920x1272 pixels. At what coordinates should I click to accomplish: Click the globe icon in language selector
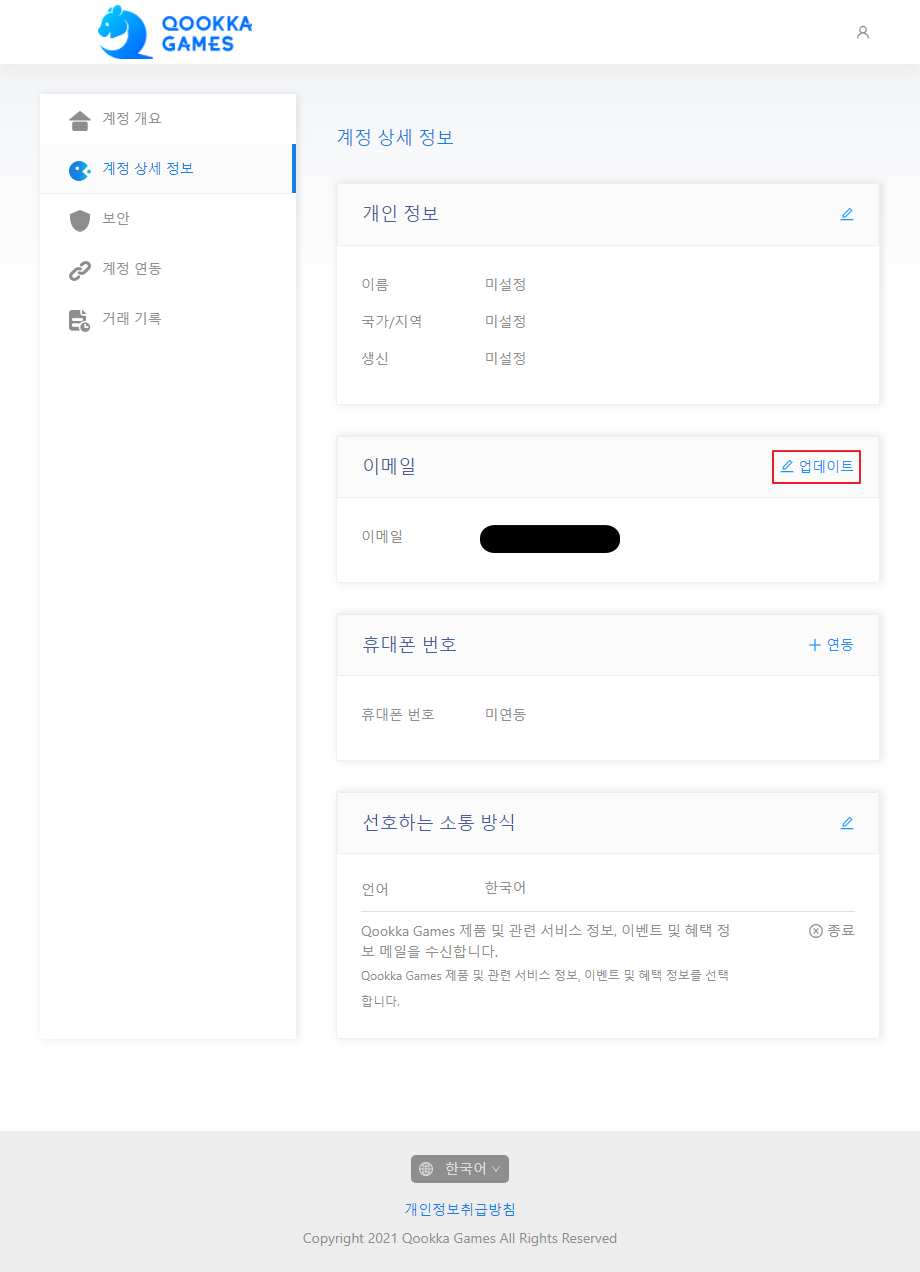426,1169
